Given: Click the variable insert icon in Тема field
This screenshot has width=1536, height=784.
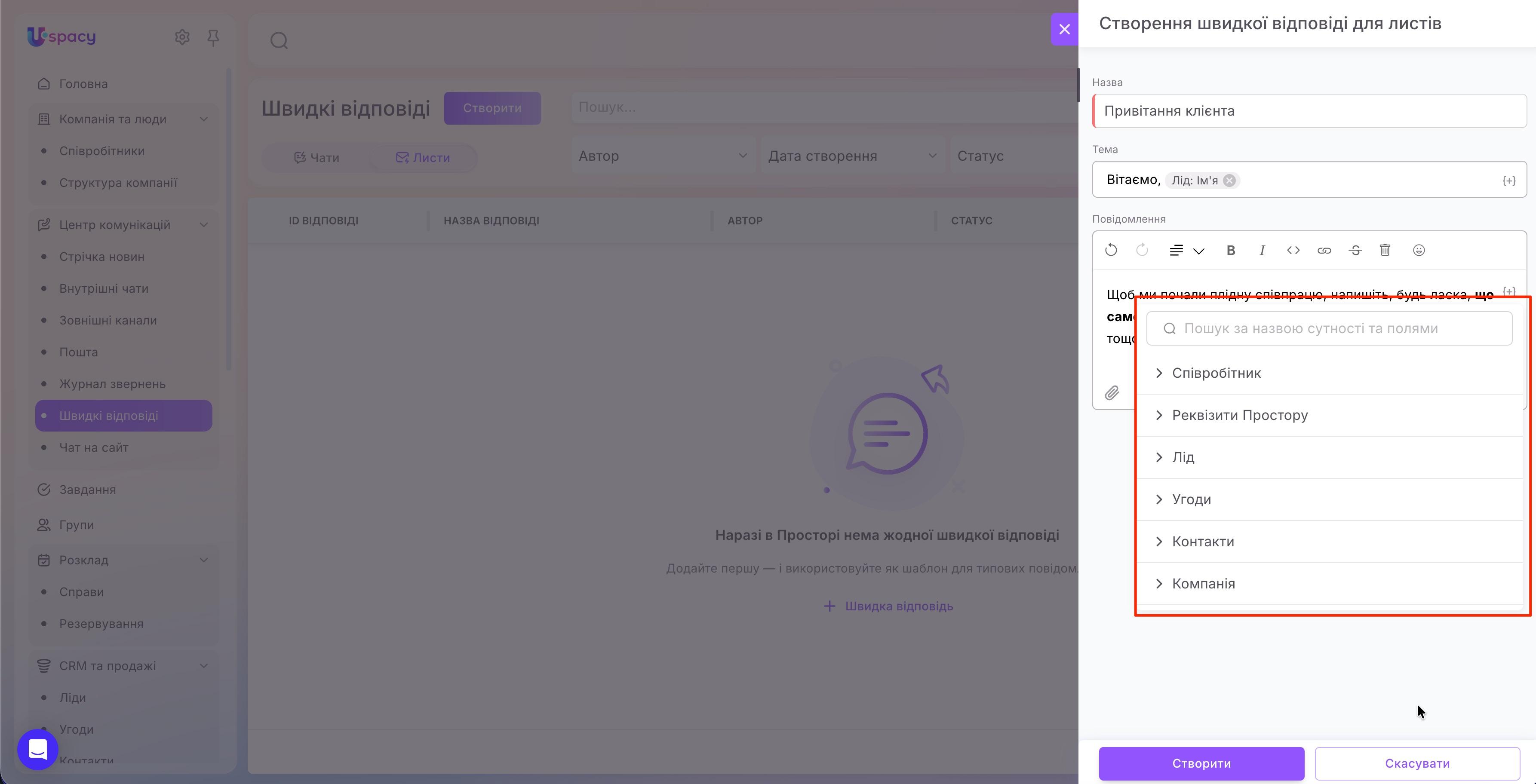Looking at the screenshot, I should tap(1508, 181).
